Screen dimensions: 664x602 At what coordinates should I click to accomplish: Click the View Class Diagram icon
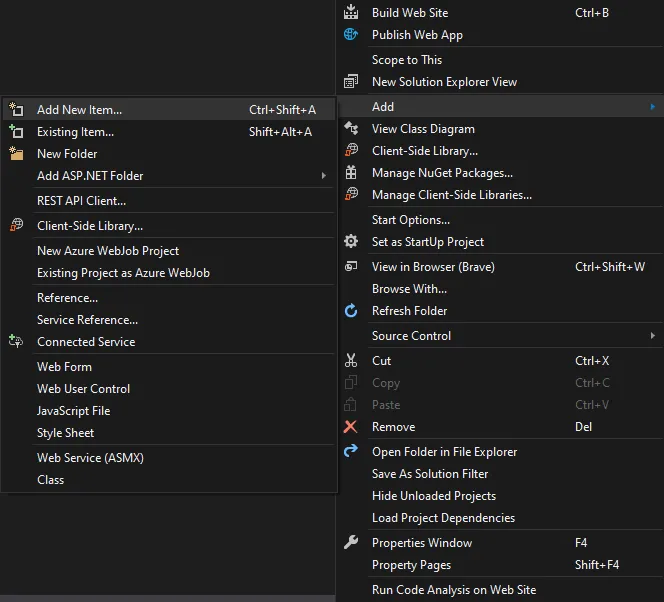(351, 129)
